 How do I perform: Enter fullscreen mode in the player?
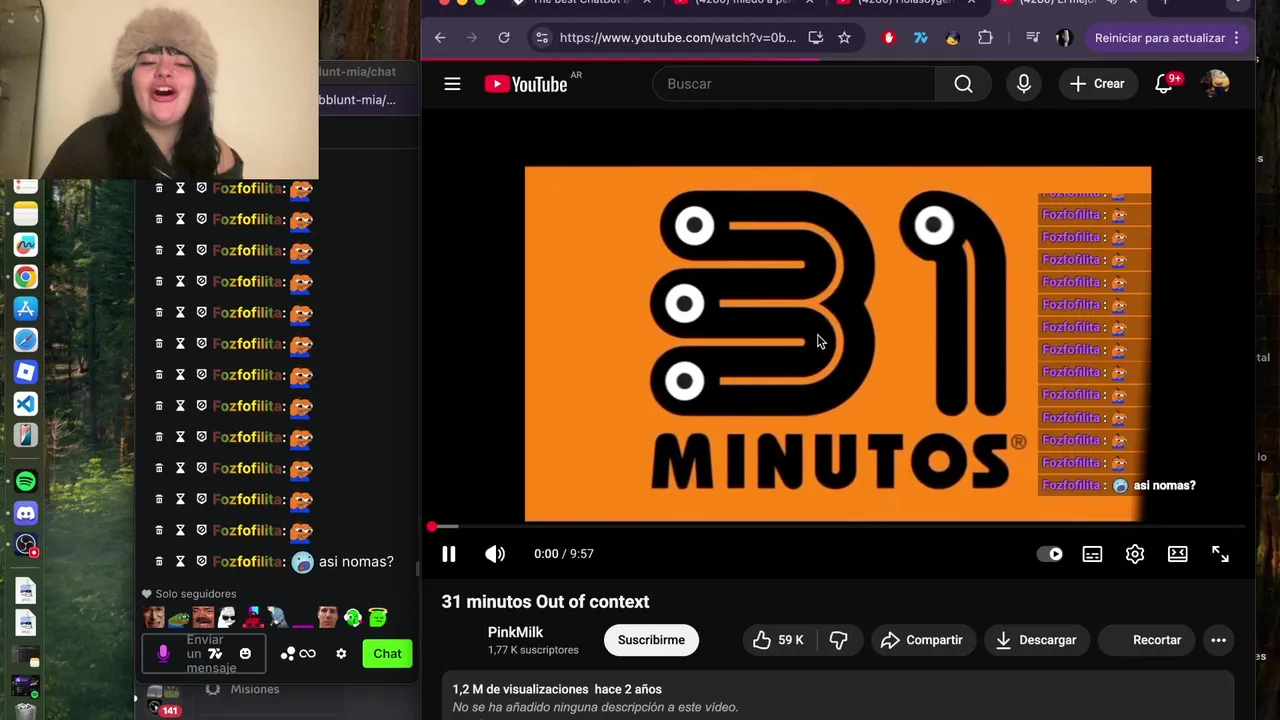click(1220, 554)
